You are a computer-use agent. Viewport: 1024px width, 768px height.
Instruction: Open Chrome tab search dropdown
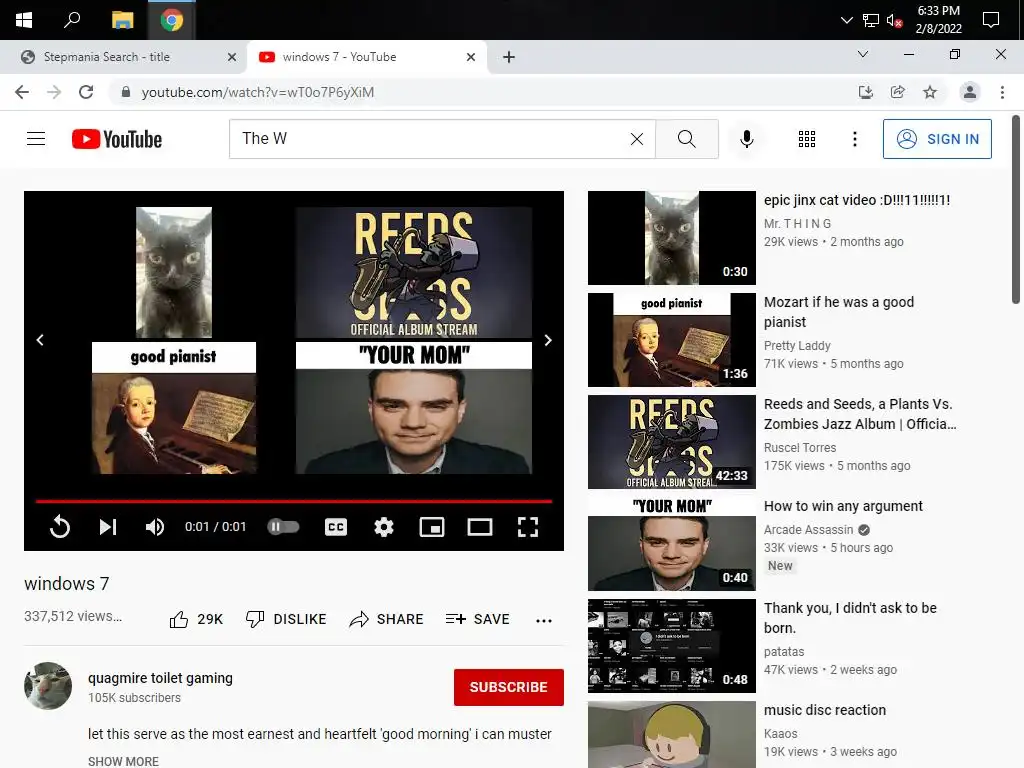pos(862,54)
